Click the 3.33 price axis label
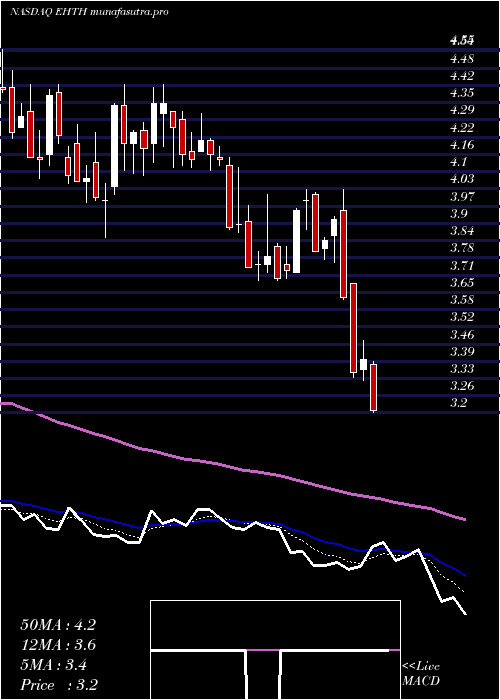 tap(462, 369)
